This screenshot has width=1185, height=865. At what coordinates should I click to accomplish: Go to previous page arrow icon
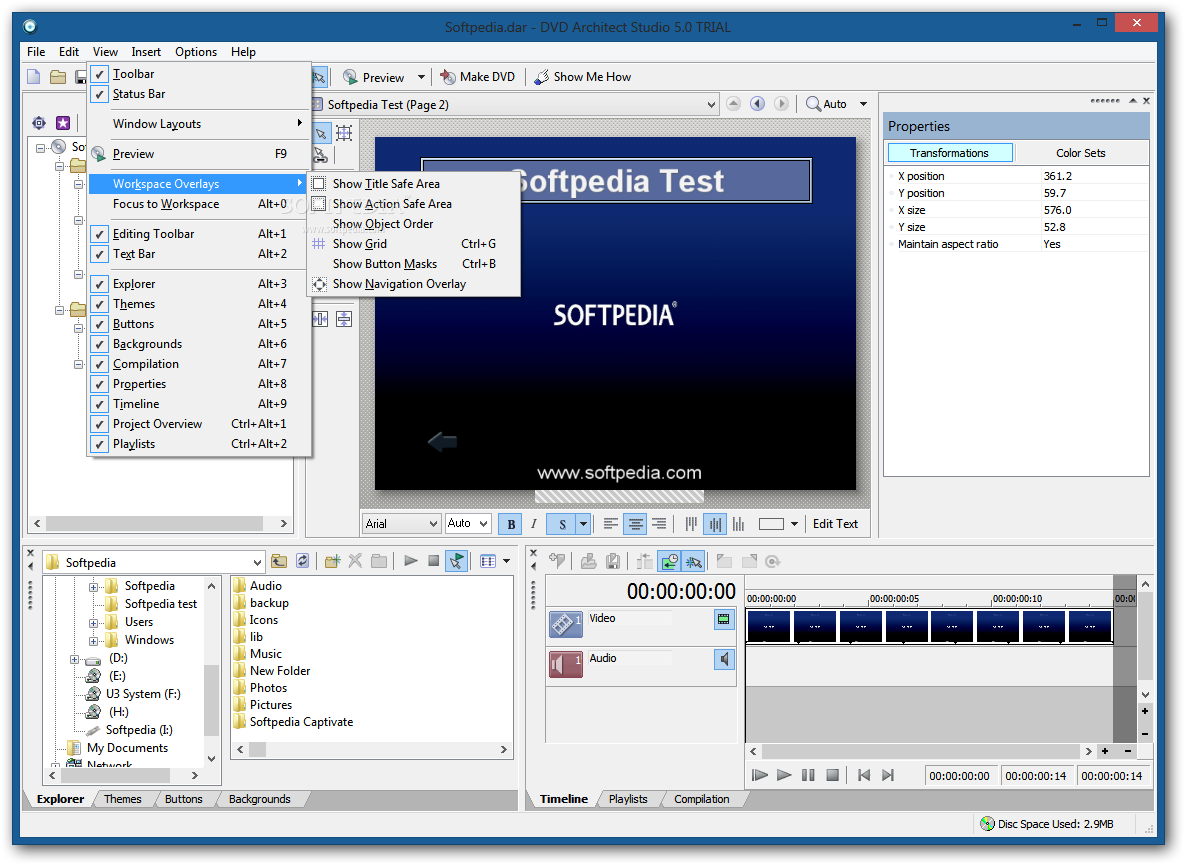[757, 103]
